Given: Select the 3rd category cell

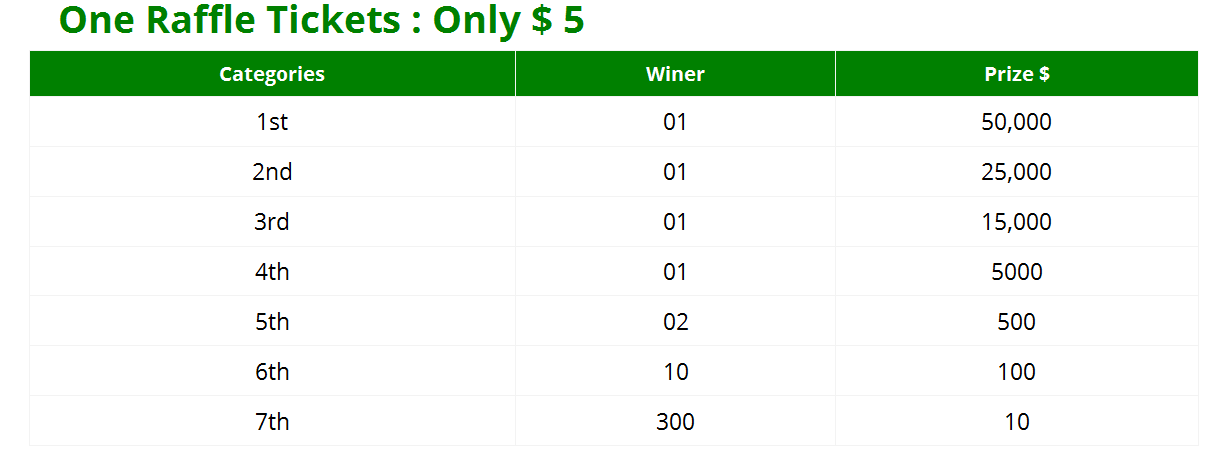Looking at the screenshot, I should [272, 222].
